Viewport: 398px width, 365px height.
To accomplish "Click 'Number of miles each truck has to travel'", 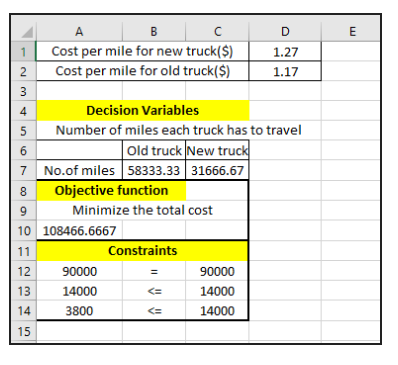I will click(178, 130).
